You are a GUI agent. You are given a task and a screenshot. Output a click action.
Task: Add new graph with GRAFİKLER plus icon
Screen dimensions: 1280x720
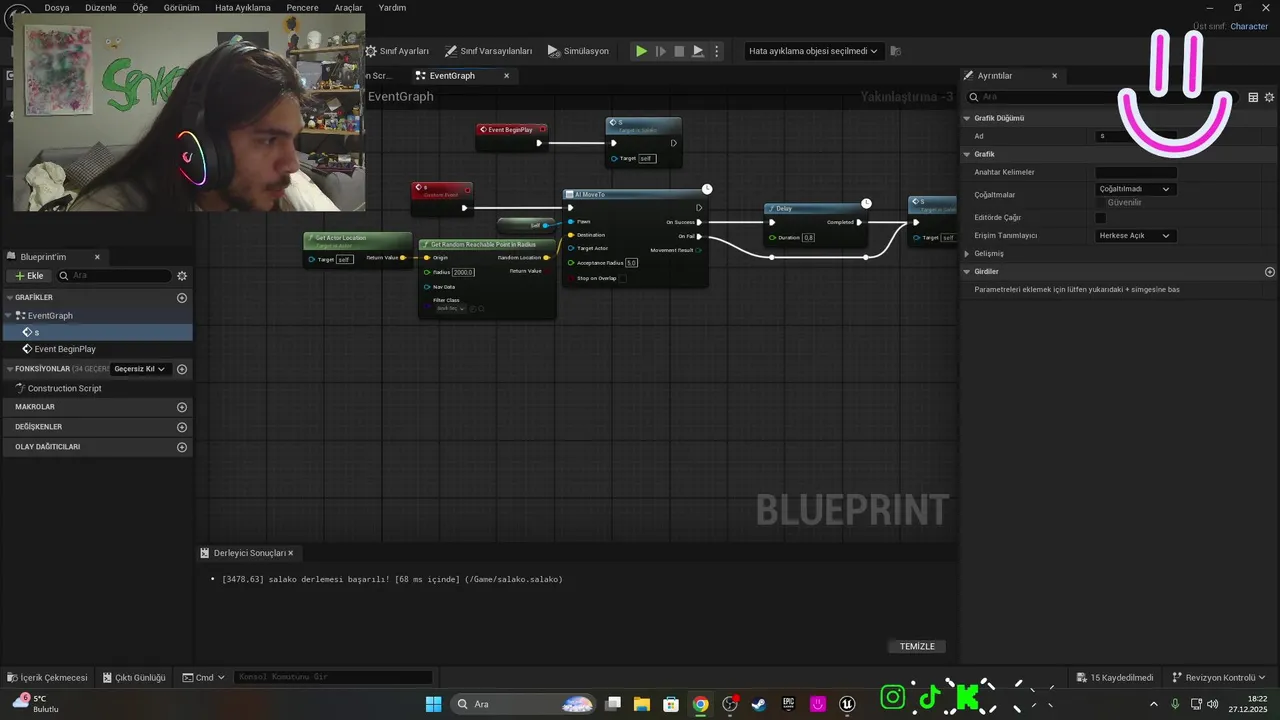pos(182,297)
